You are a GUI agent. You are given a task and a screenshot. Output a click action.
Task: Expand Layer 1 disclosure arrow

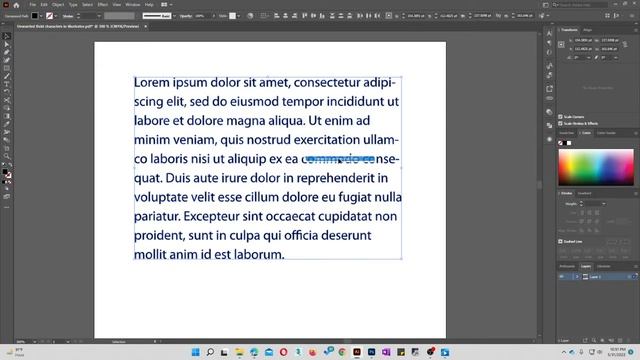(577, 277)
